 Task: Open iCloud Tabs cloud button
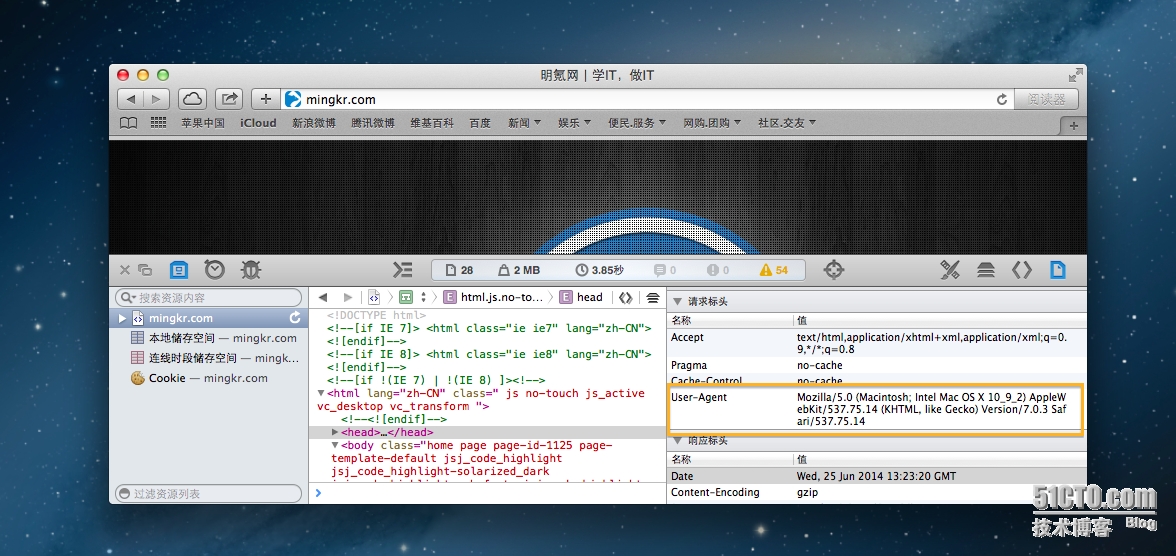(193, 99)
